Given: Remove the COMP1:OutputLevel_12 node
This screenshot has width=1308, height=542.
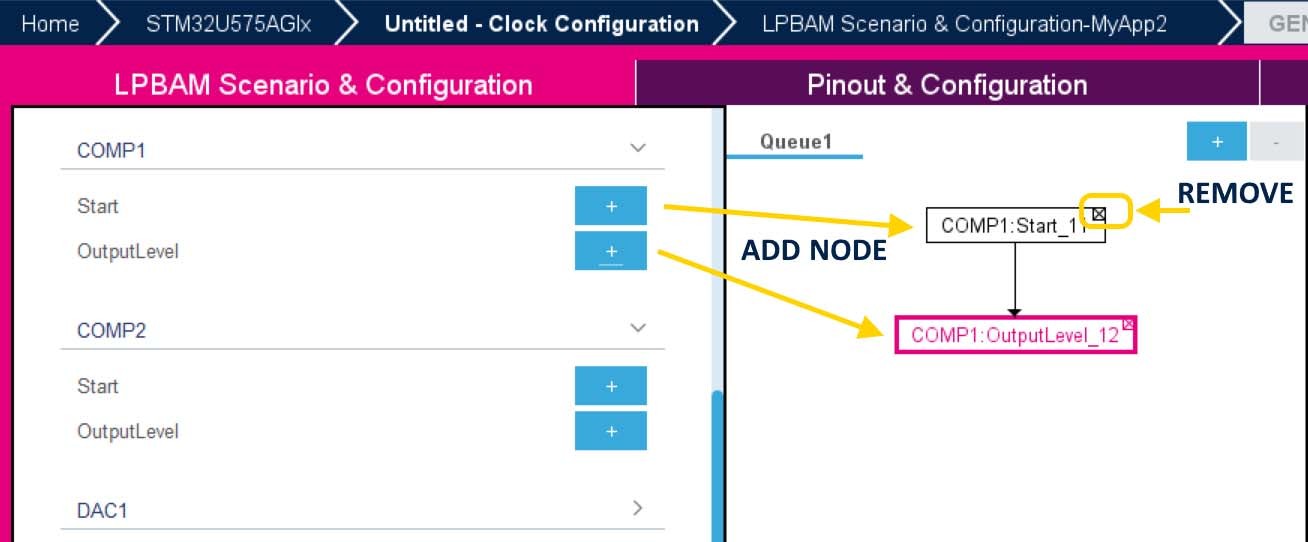Looking at the screenshot, I should click(1128, 324).
